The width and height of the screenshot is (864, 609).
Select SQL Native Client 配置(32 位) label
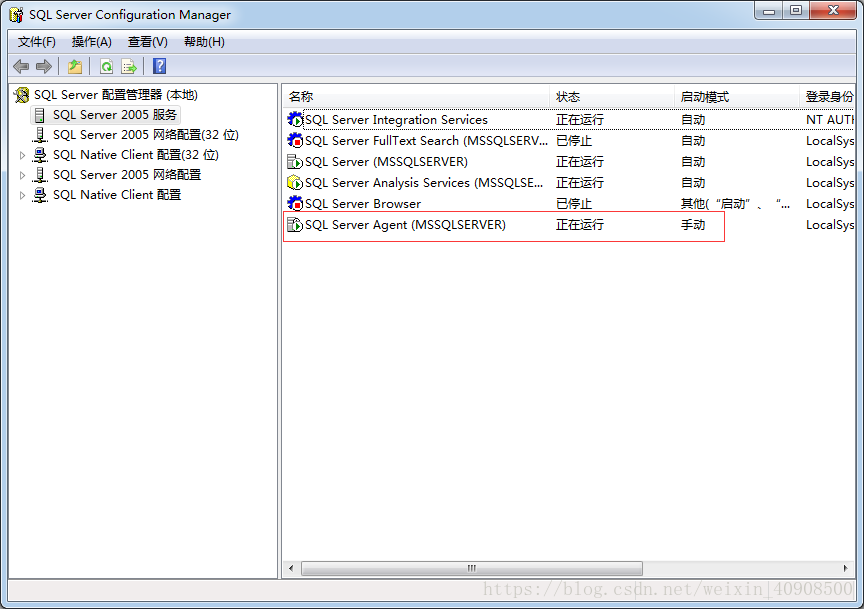coord(136,155)
